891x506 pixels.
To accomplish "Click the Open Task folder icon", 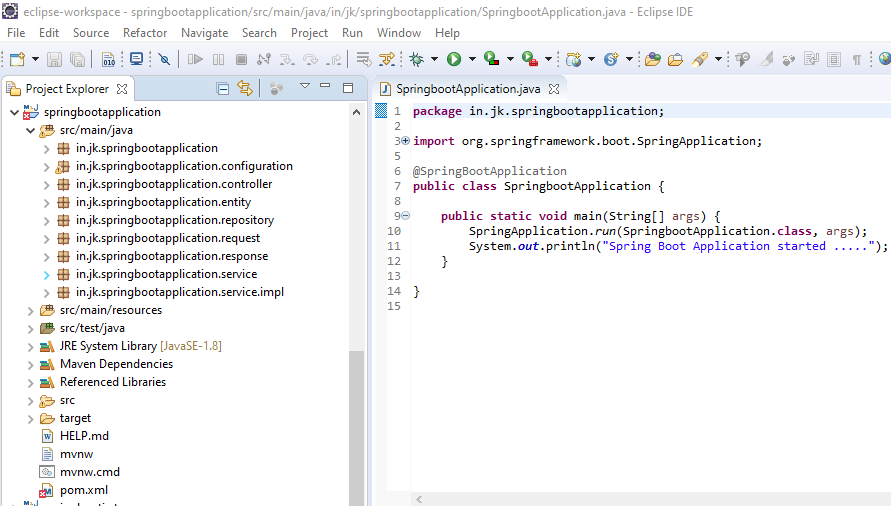I will (676, 59).
